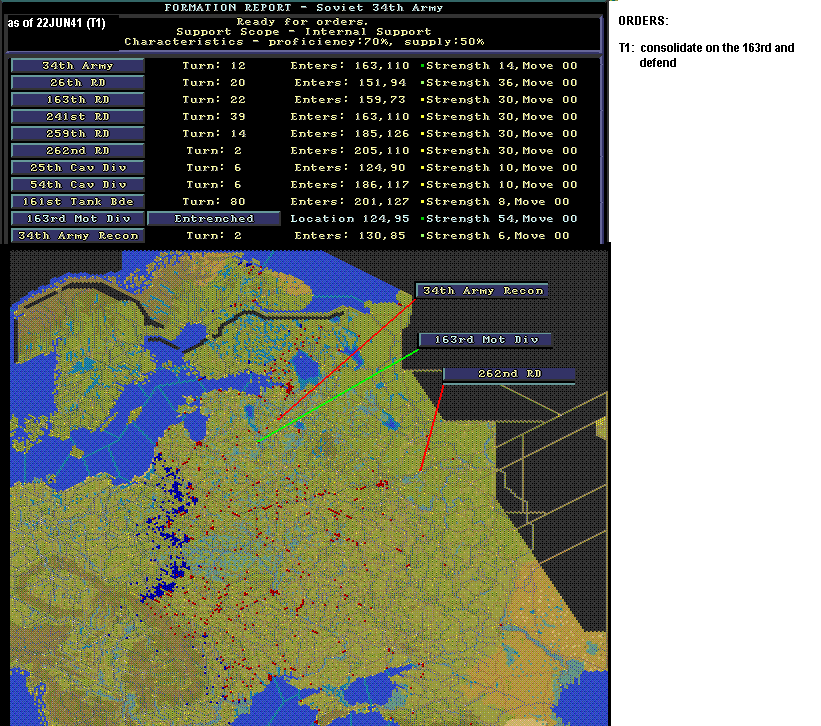Click the 259th RD button

click(x=77, y=134)
